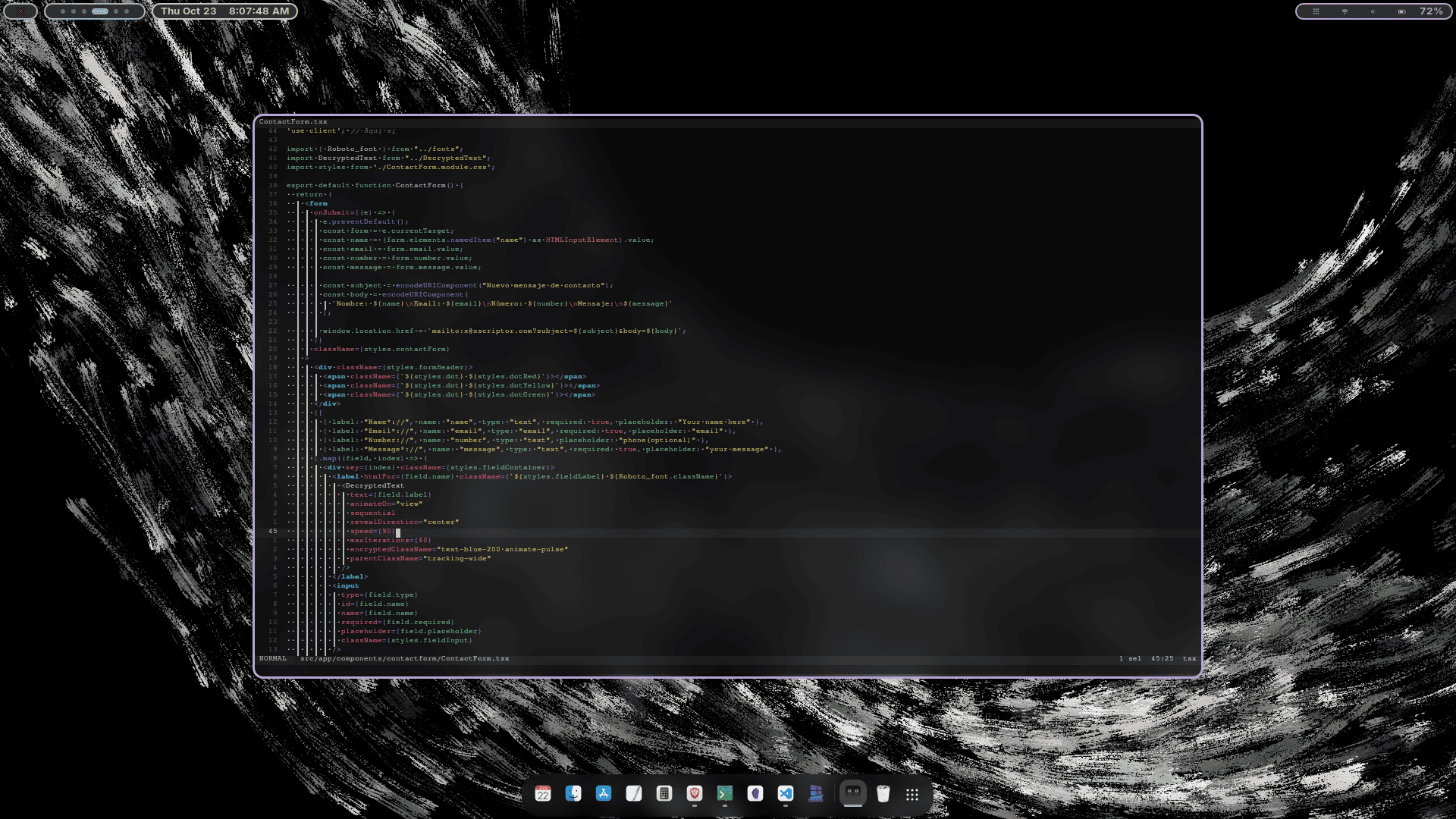The image size is (1456, 819).
Task: Switch to the first workspace dot
Action: pos(63,11)
